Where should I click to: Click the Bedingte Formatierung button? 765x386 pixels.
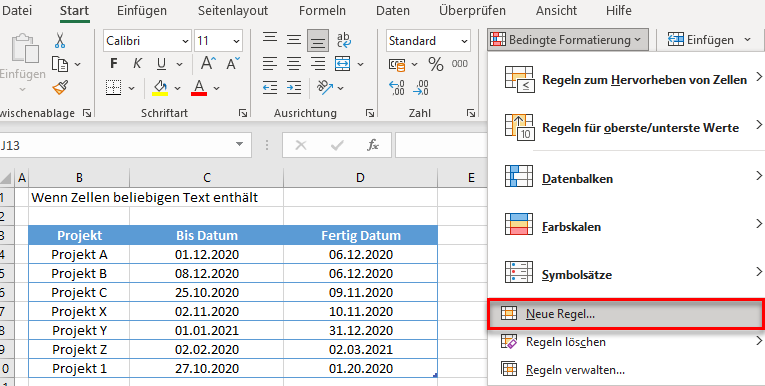tap(567, 40)
